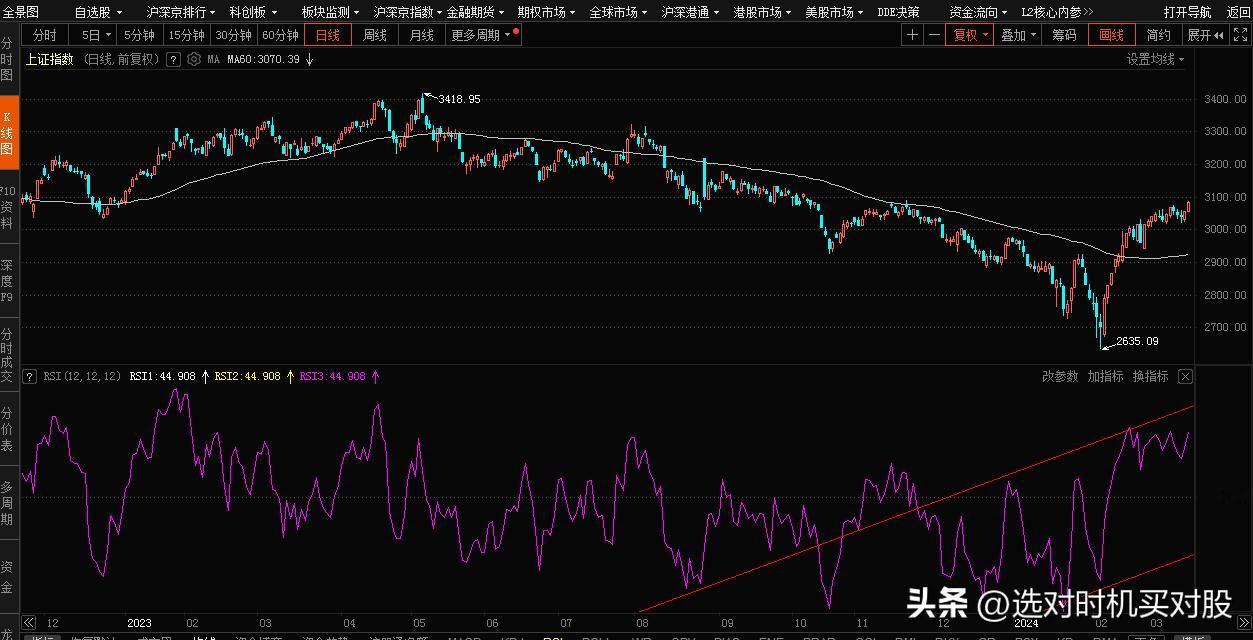Viewport: 1253px width, 640px height.
Task: Open 分时成交 in the left sidebar
Action: tap(7, 355)
